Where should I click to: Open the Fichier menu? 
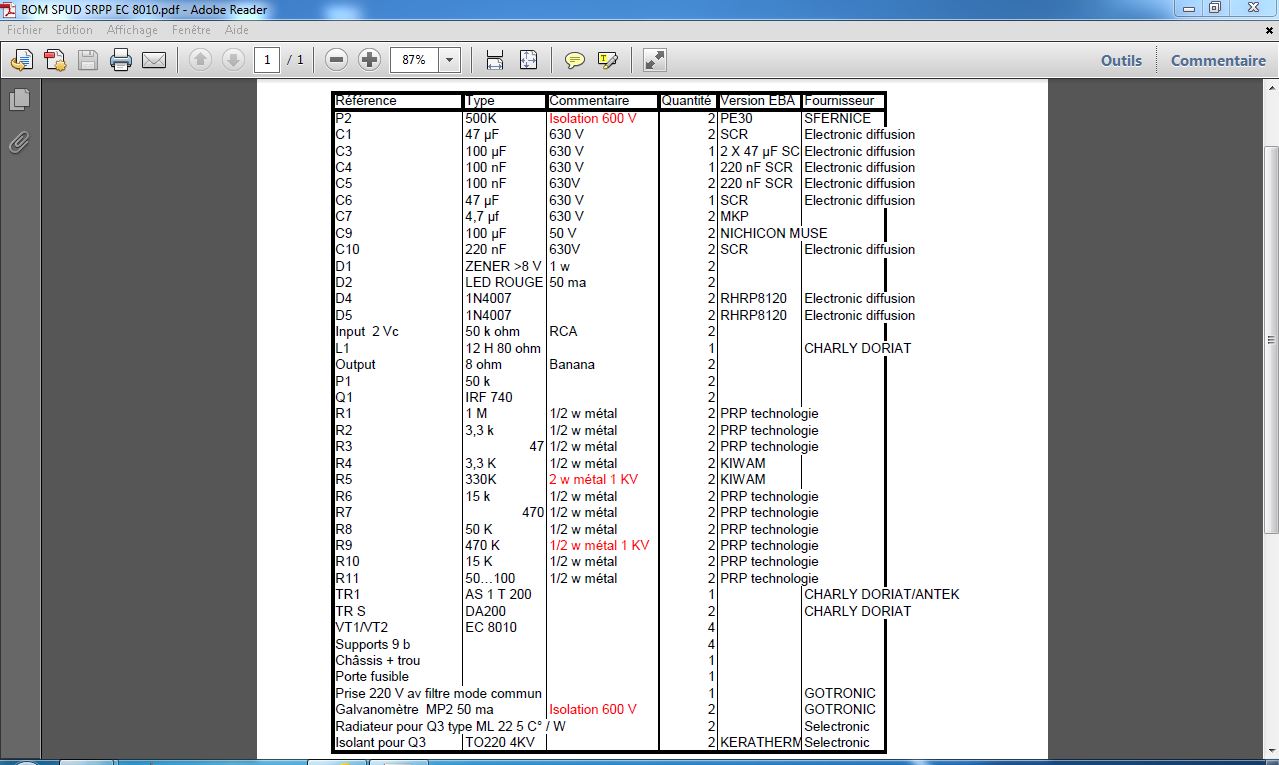click(25, 30)
